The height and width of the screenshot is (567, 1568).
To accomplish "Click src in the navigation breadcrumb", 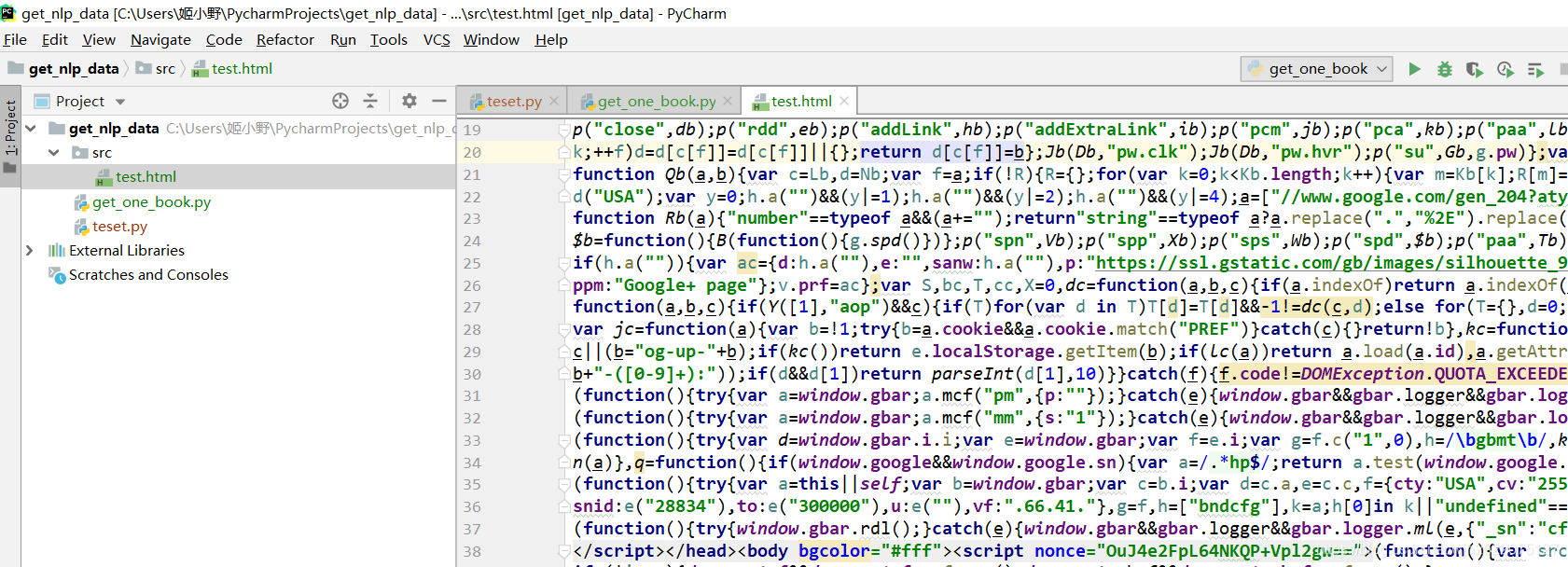I will (x=165, y=69).
